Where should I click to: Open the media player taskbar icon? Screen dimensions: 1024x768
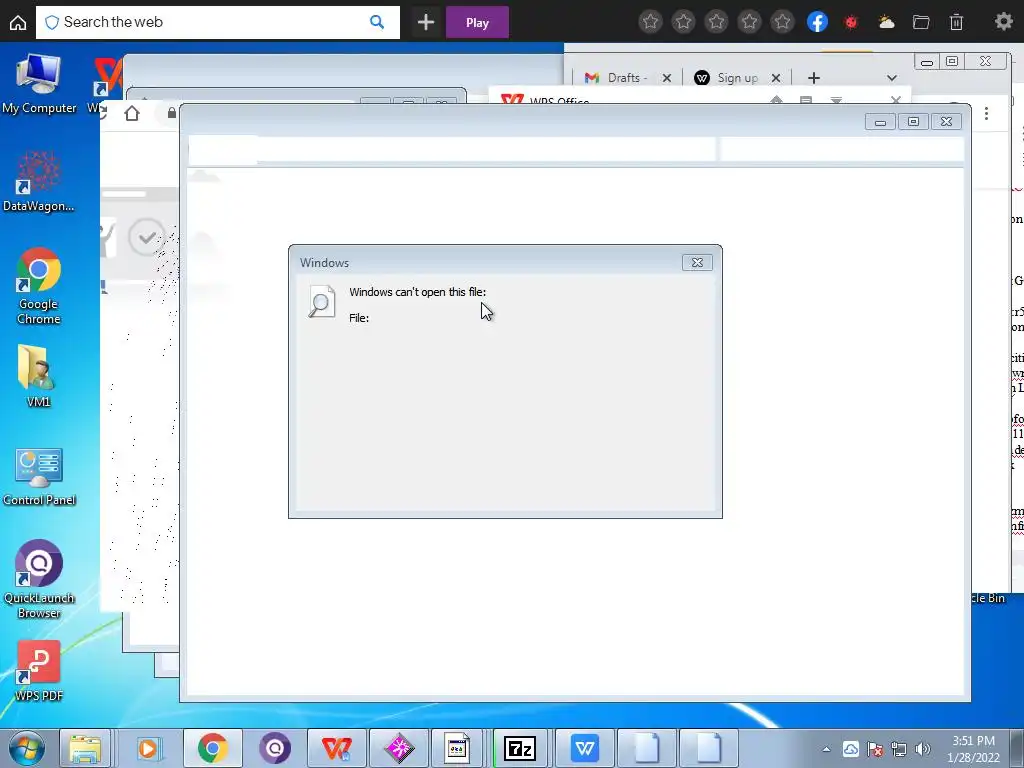point(148,748)
